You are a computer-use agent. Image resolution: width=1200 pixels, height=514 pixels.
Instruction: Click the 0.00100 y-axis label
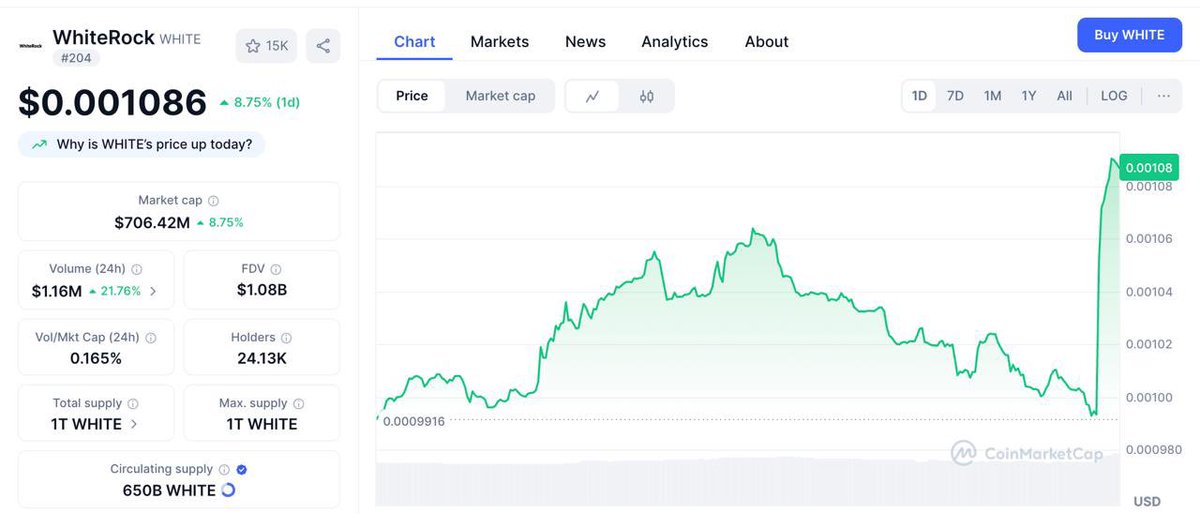pyautogui.click(x=1149, y=398)
